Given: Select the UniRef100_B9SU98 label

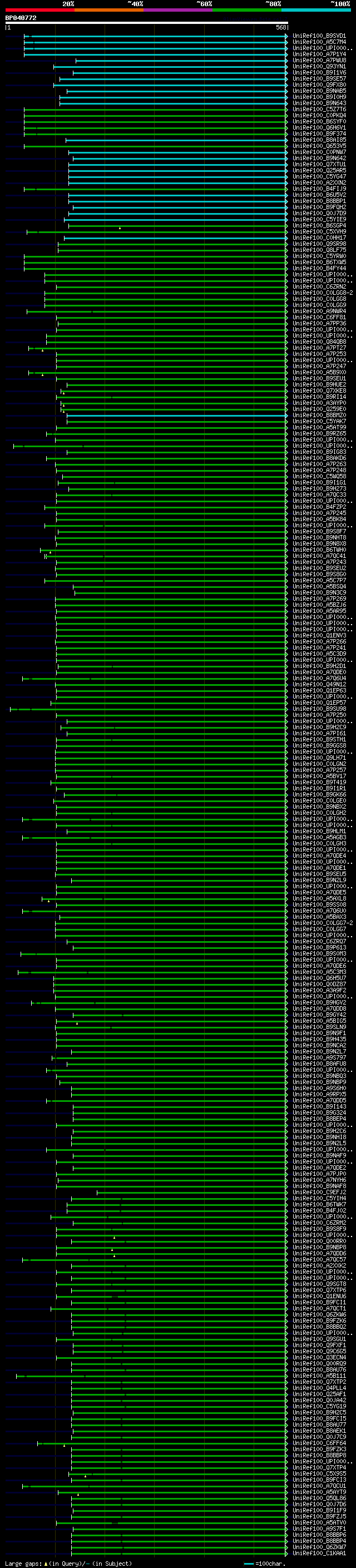Looking at the screenshot, I should (x=319, y=709).
